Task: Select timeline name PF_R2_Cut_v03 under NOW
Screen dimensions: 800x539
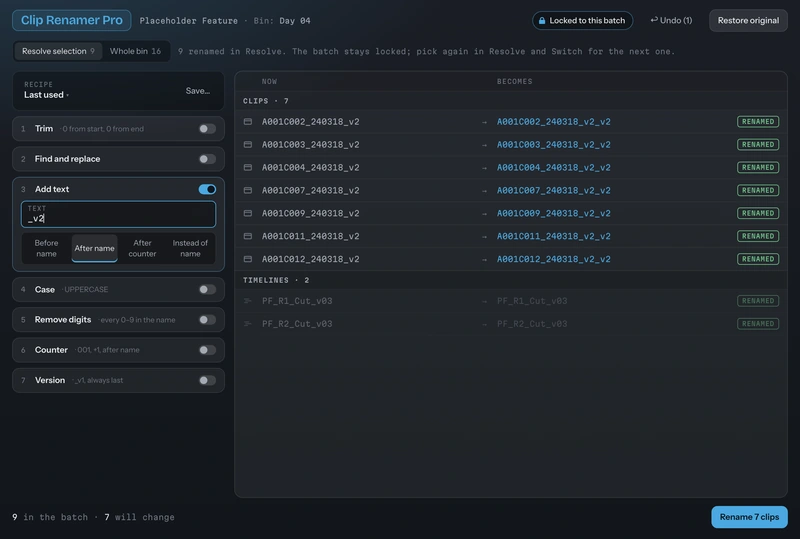Action: [297, 324]
